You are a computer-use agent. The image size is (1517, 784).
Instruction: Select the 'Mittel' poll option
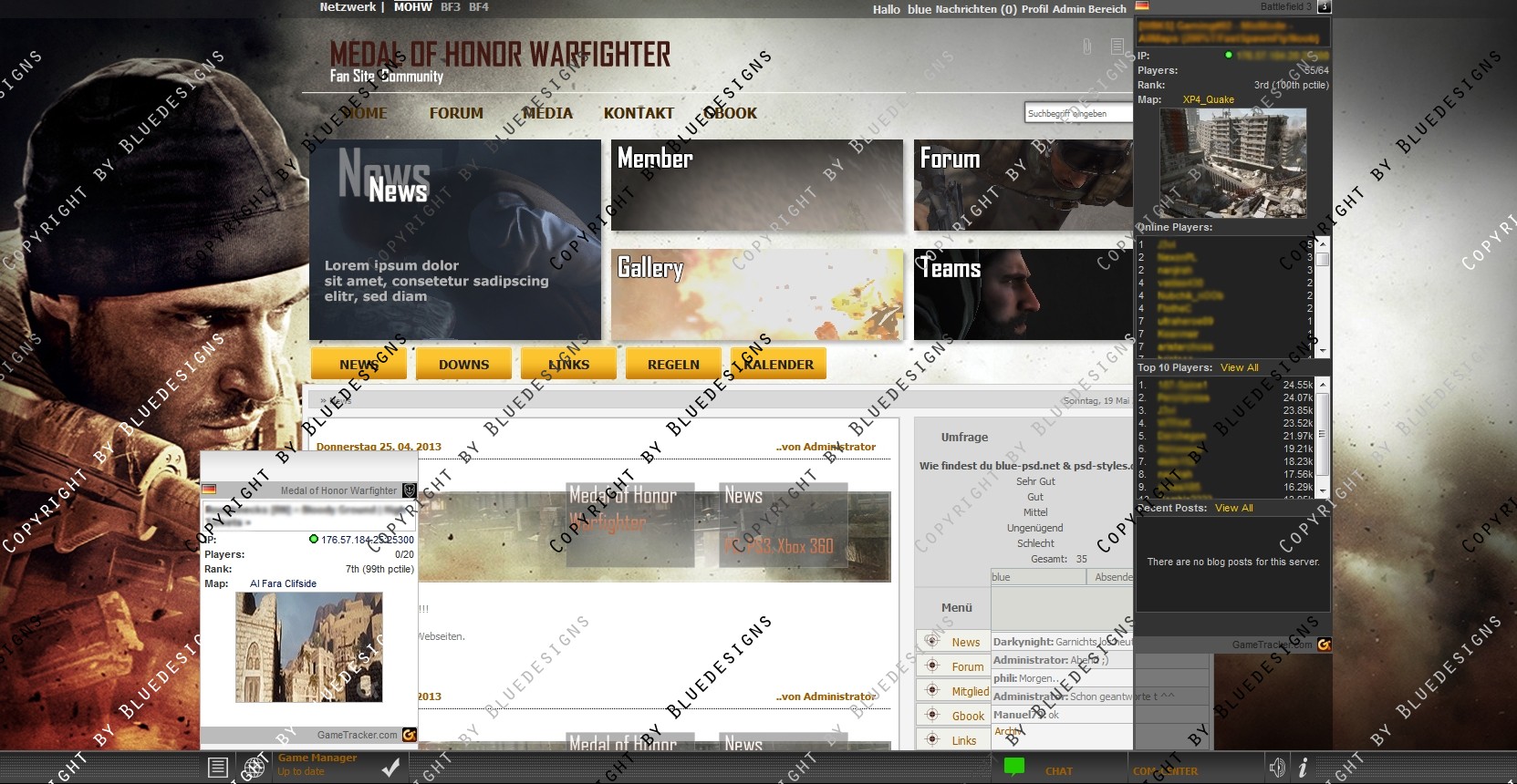1035,512
